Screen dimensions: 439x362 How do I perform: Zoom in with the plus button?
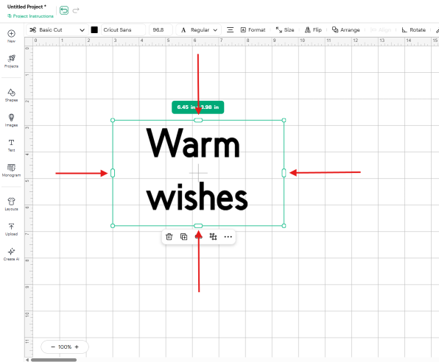pyautogui.click(x=77, y=347)
